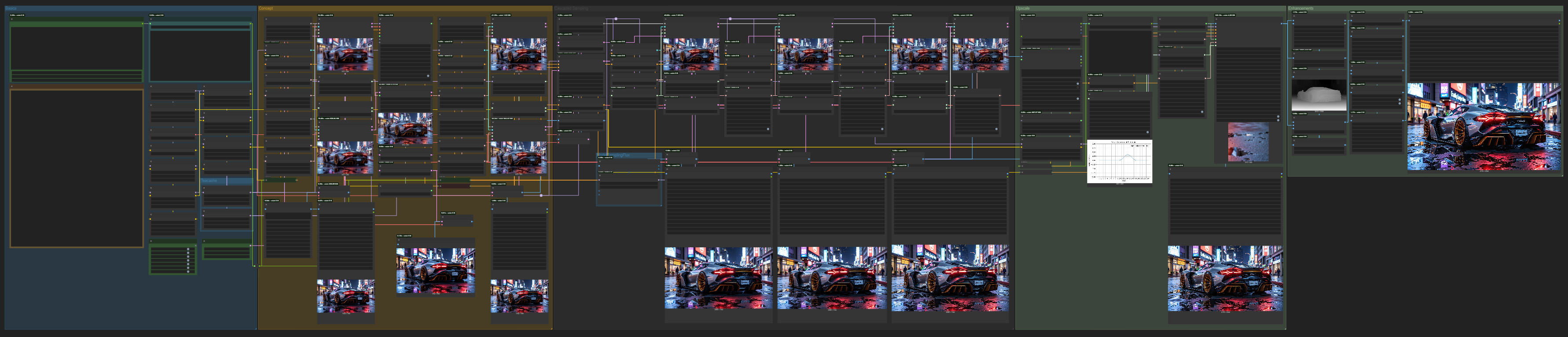Open fourth small car preview in the gray sampling group
This screenshot has width=1568, height=337.
pyautogui.click(x=981, y=54)
